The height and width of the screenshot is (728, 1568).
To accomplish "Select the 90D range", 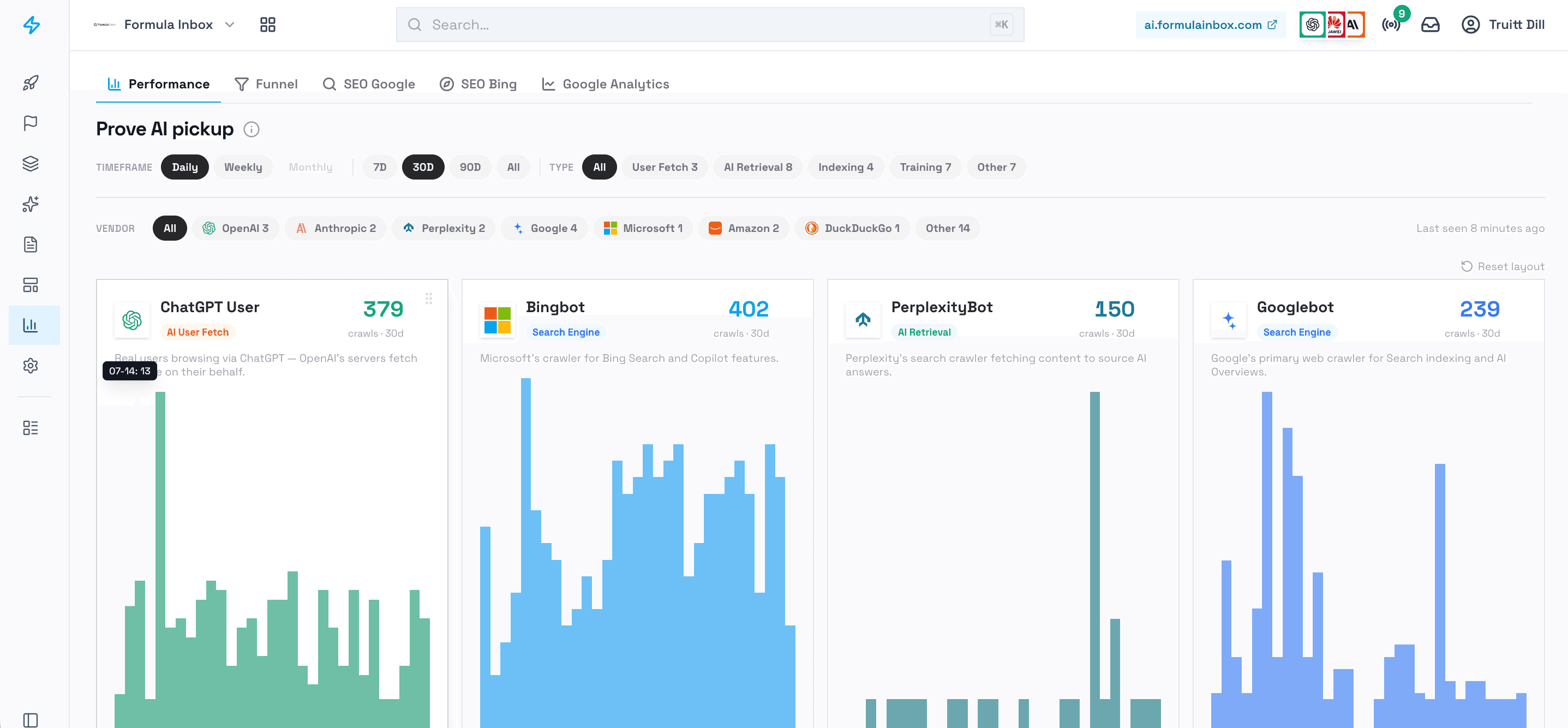I will [470, 168].
